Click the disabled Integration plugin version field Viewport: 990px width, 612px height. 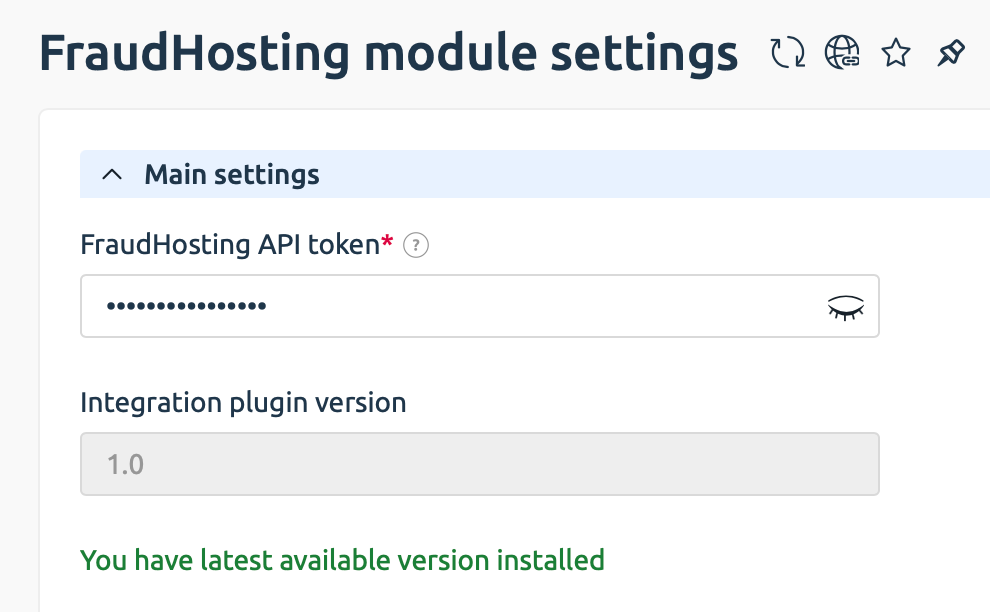[x=479, y=464]
